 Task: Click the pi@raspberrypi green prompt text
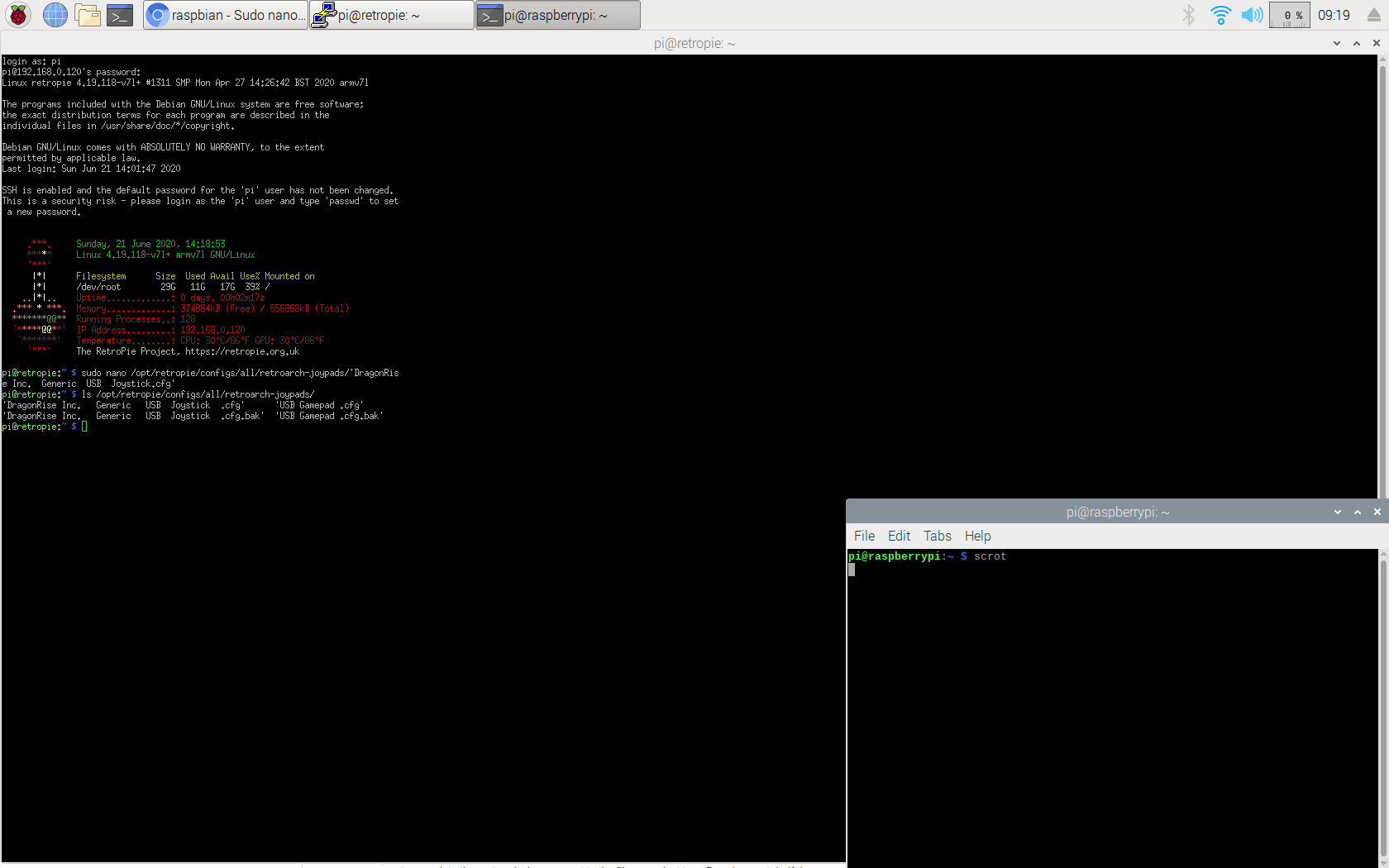[x=895, y=556]
